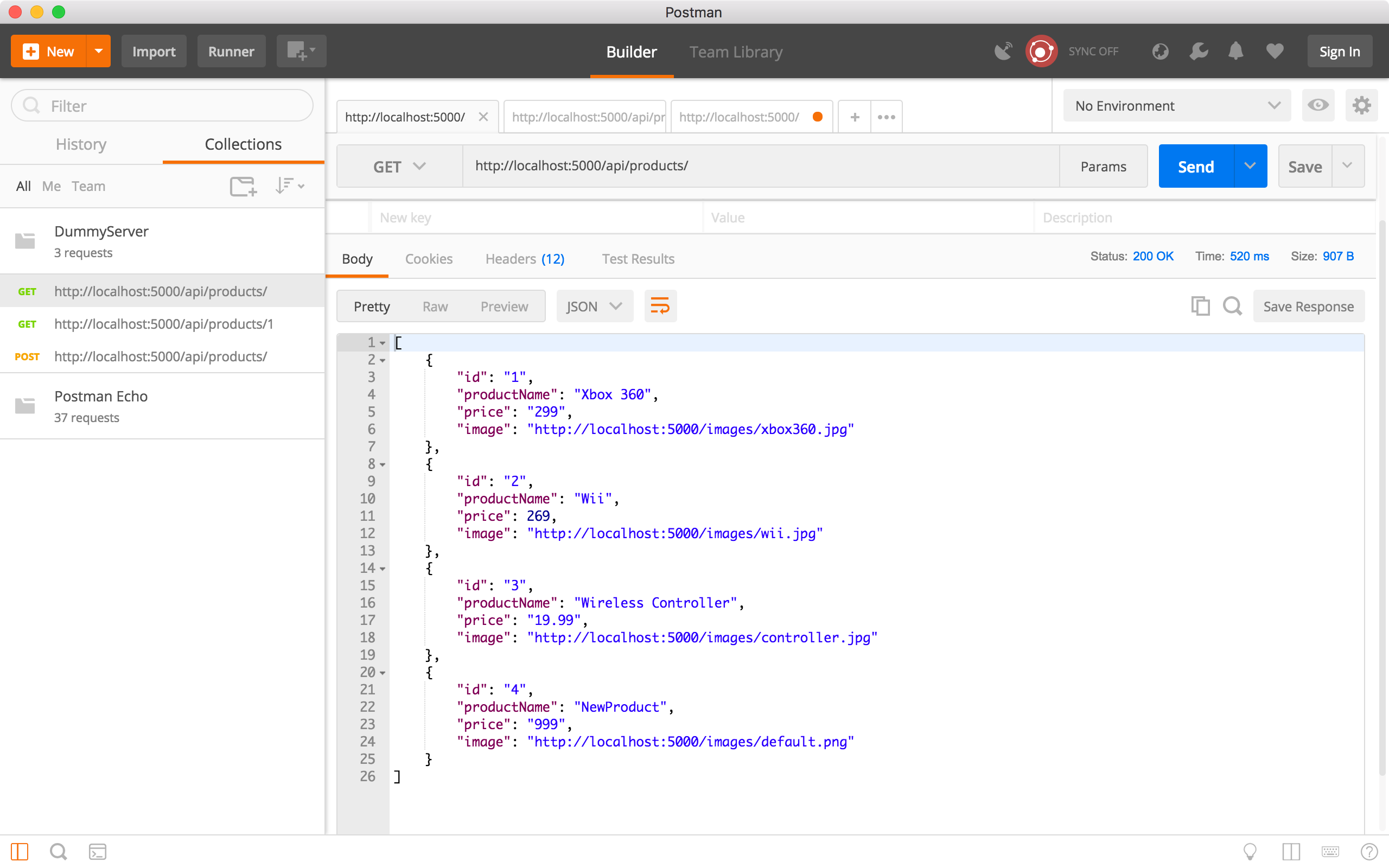Toggle two-pane view icon in status bar

[x=1291, y=851]
